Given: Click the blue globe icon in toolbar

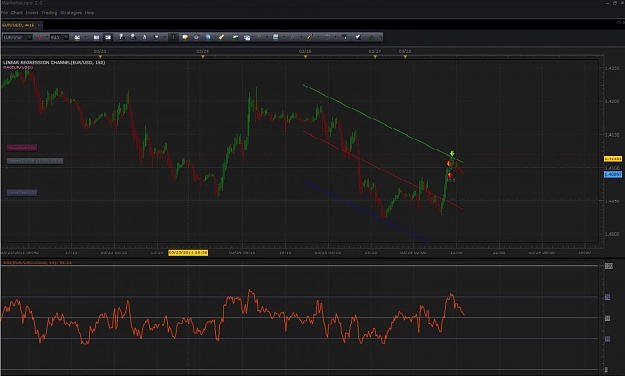Looking at the screenshot, I should click(x=208, y=37).
